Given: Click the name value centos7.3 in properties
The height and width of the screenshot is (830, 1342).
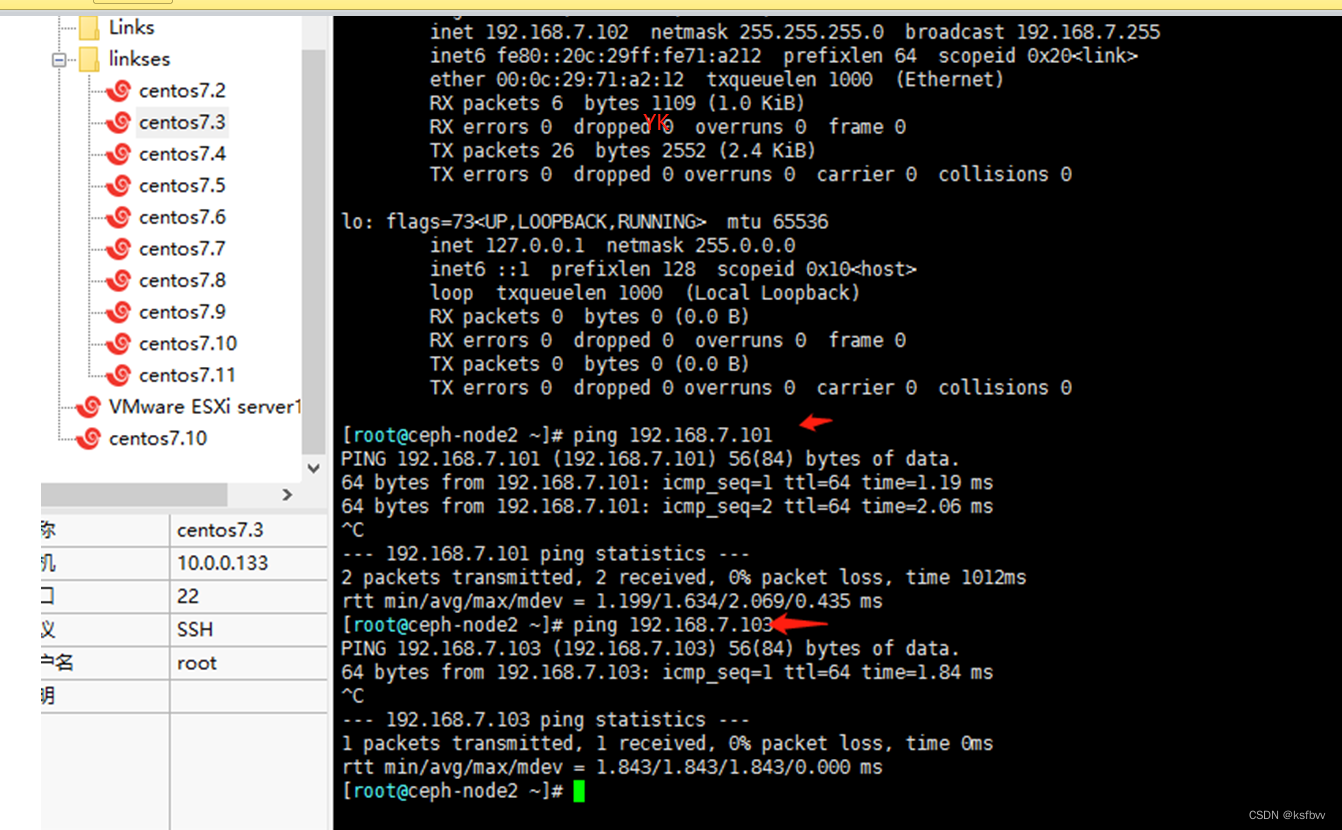Looking at the screenshot, I should pos(220,530).
